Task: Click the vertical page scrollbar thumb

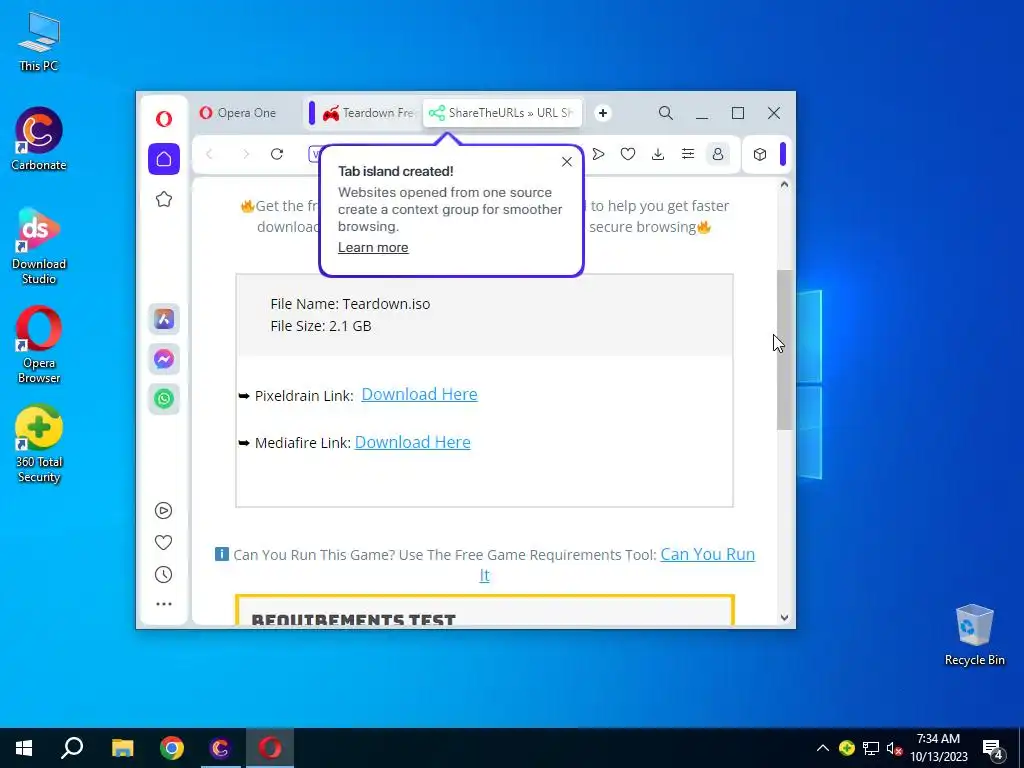Action: [784, 350]
